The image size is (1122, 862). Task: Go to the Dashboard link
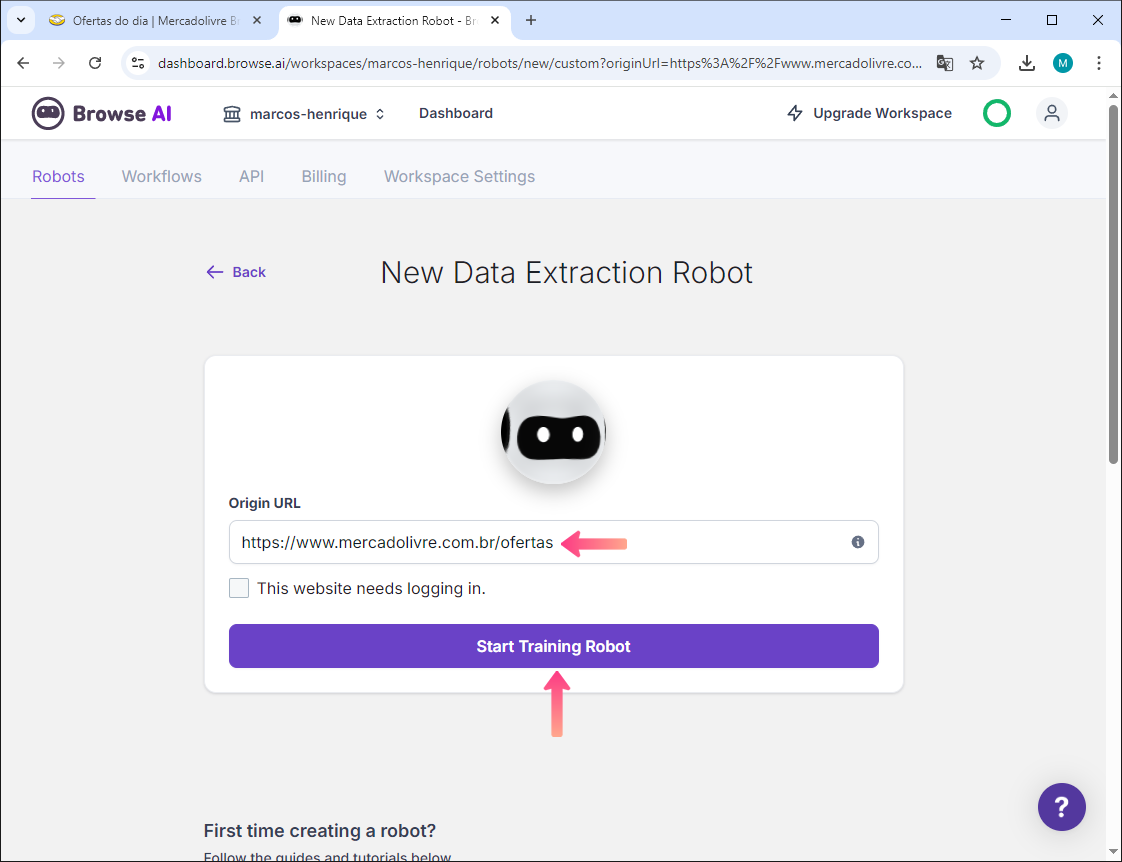click(456, 113)
